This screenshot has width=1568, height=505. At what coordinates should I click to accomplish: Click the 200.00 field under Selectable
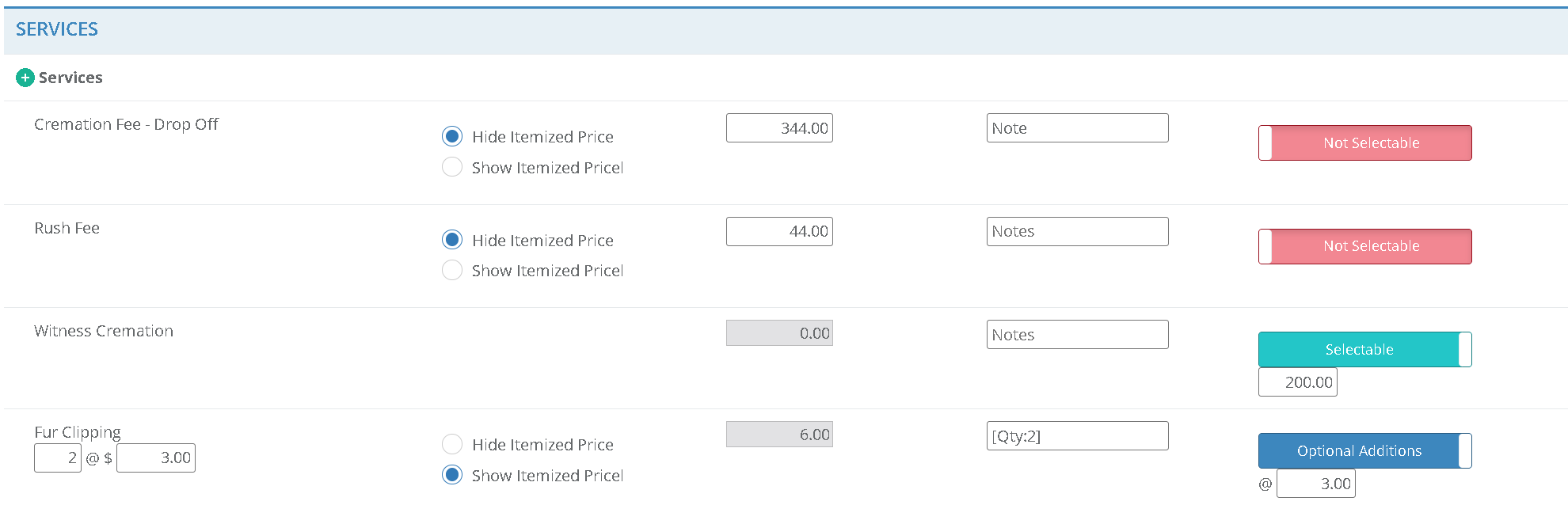click(x=1297, y=382)
